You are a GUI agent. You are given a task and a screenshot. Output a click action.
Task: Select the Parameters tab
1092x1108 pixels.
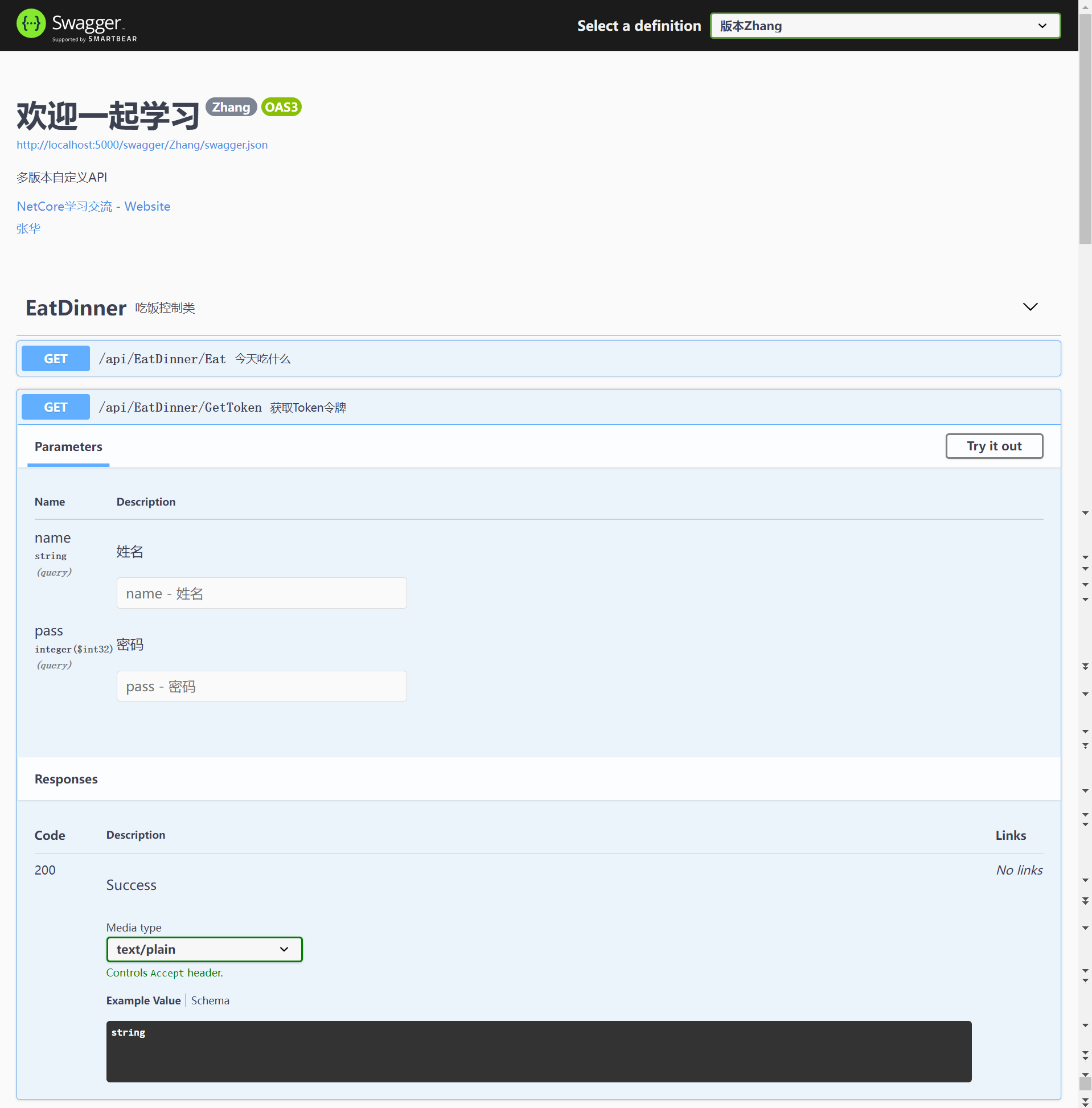[68, 447]
